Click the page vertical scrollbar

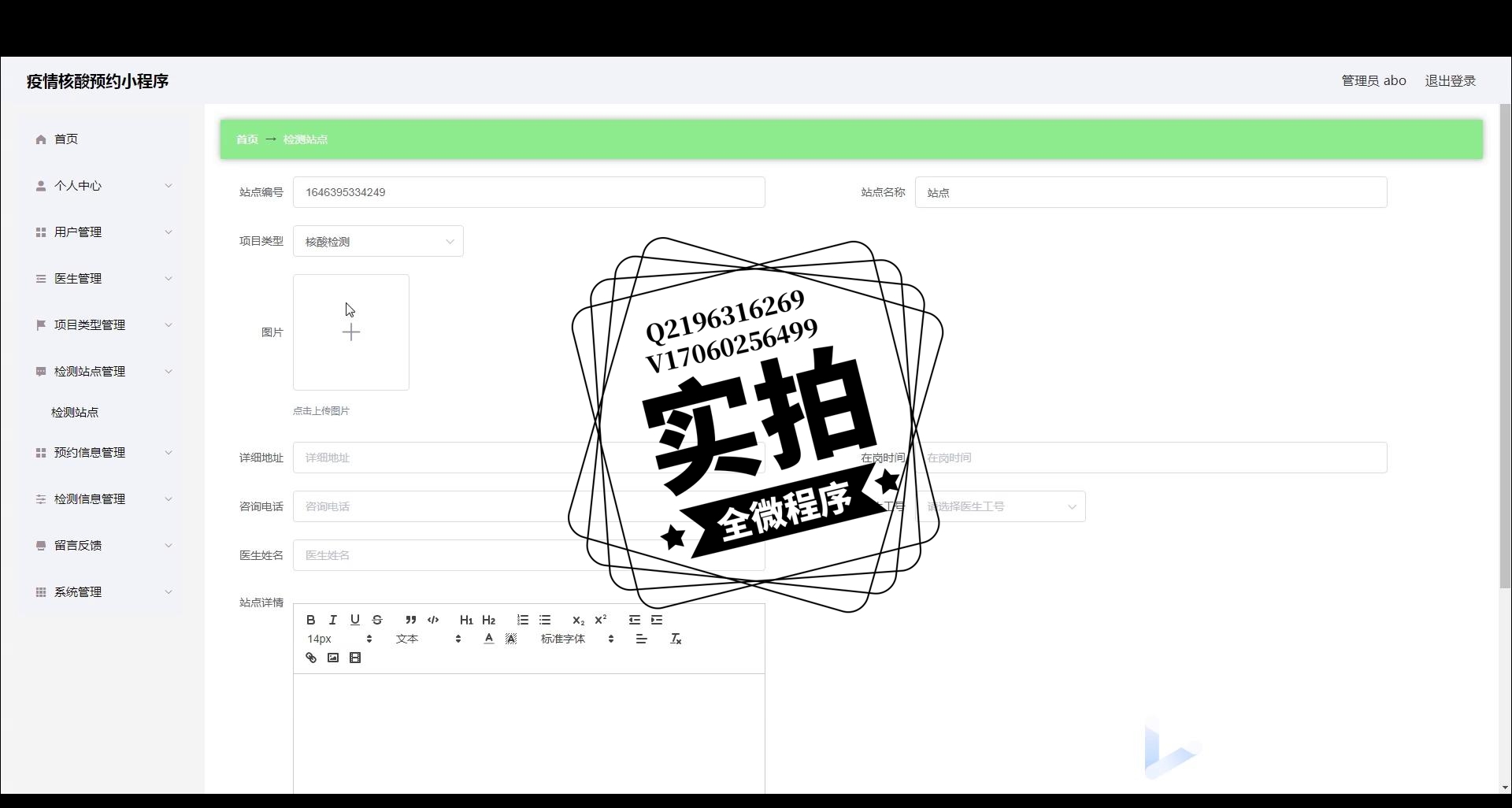coord(1505,347)
